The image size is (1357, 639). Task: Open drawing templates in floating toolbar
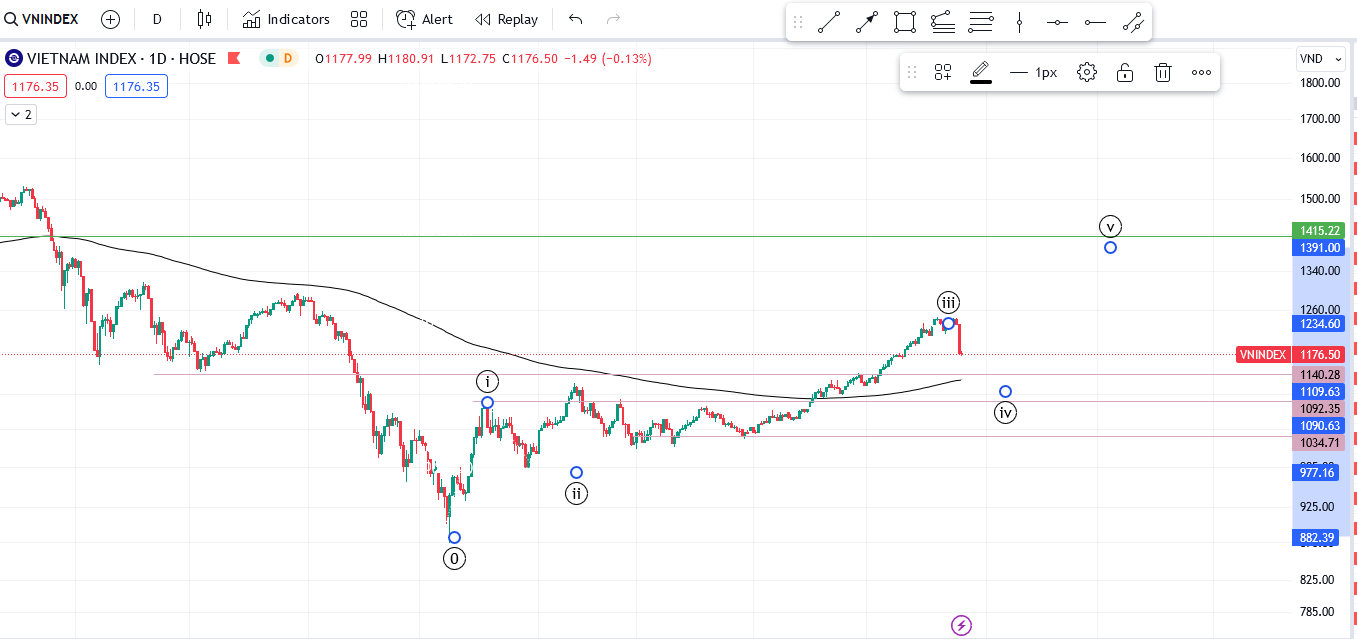pos(943,72)
